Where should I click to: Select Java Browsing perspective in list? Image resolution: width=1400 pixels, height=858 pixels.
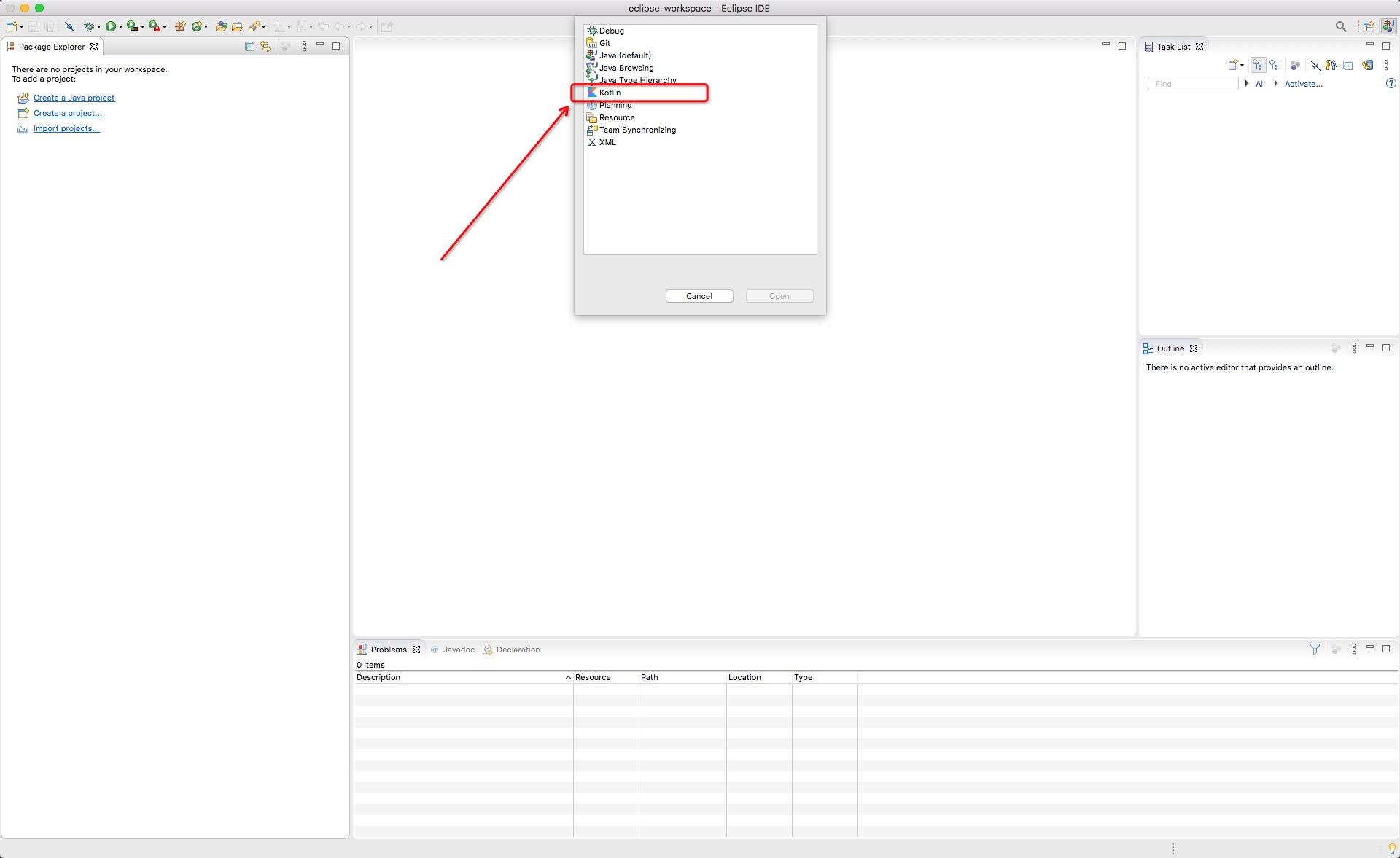point(700,68)
